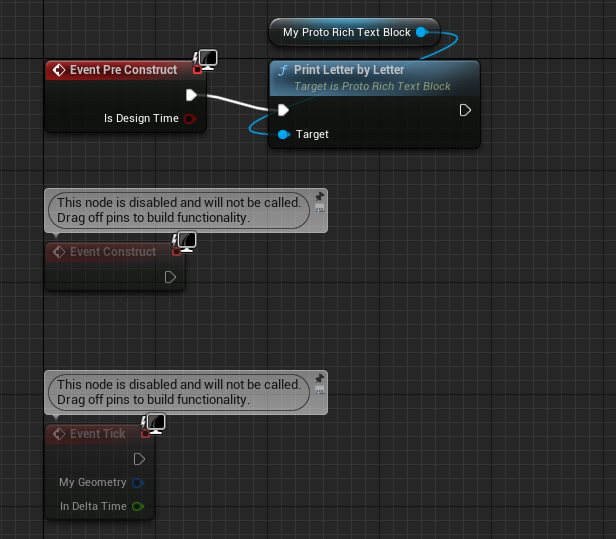Click the Print Letter by Letter exec output pin

465,110
